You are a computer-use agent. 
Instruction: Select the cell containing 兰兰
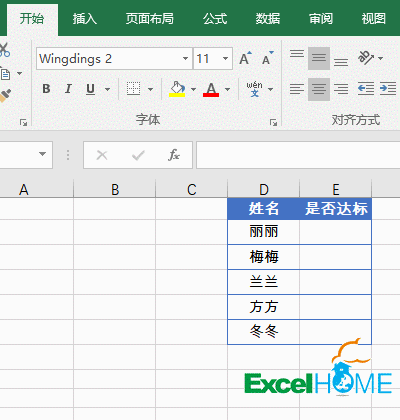(264, 282)
